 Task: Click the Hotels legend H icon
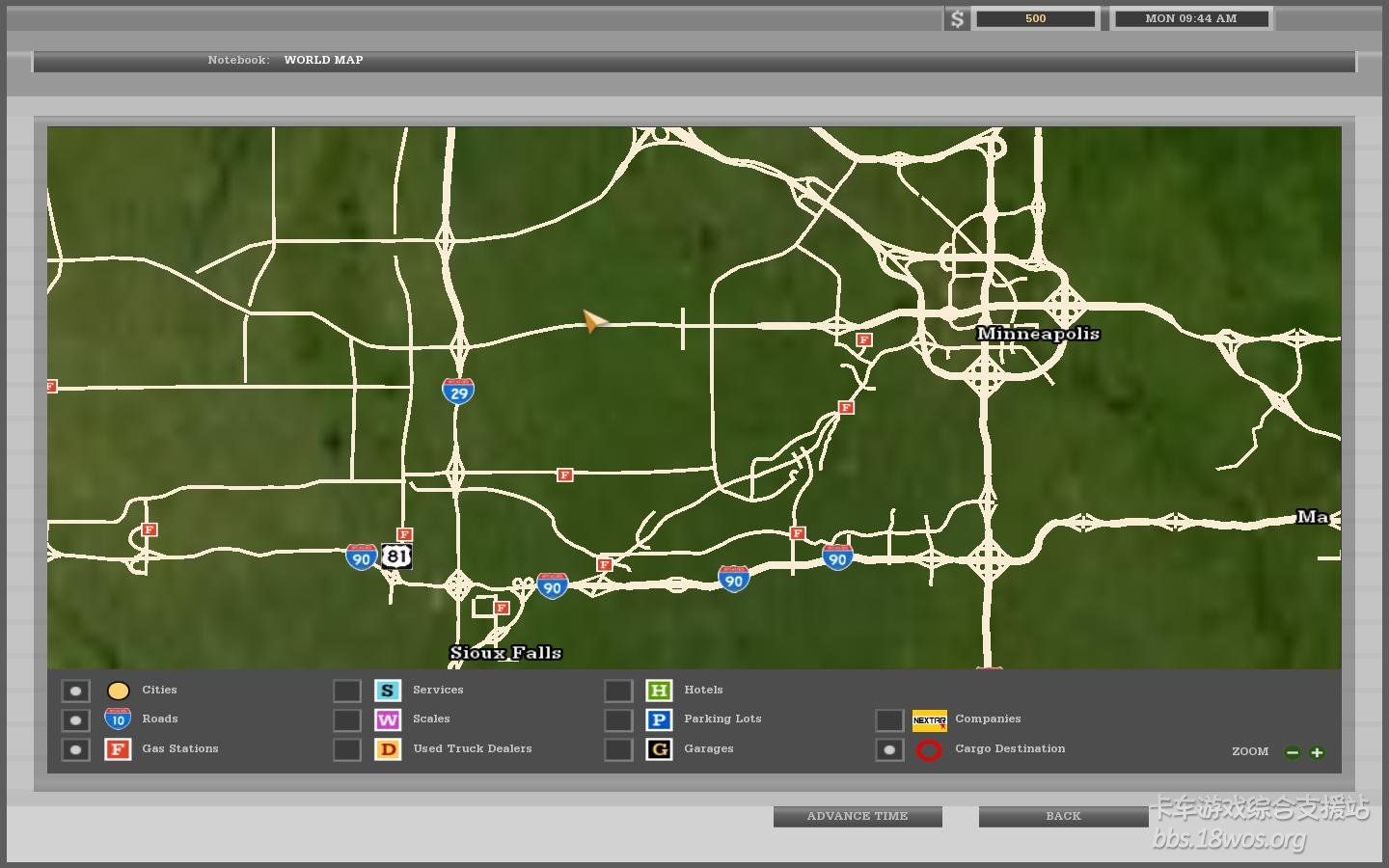659,691
